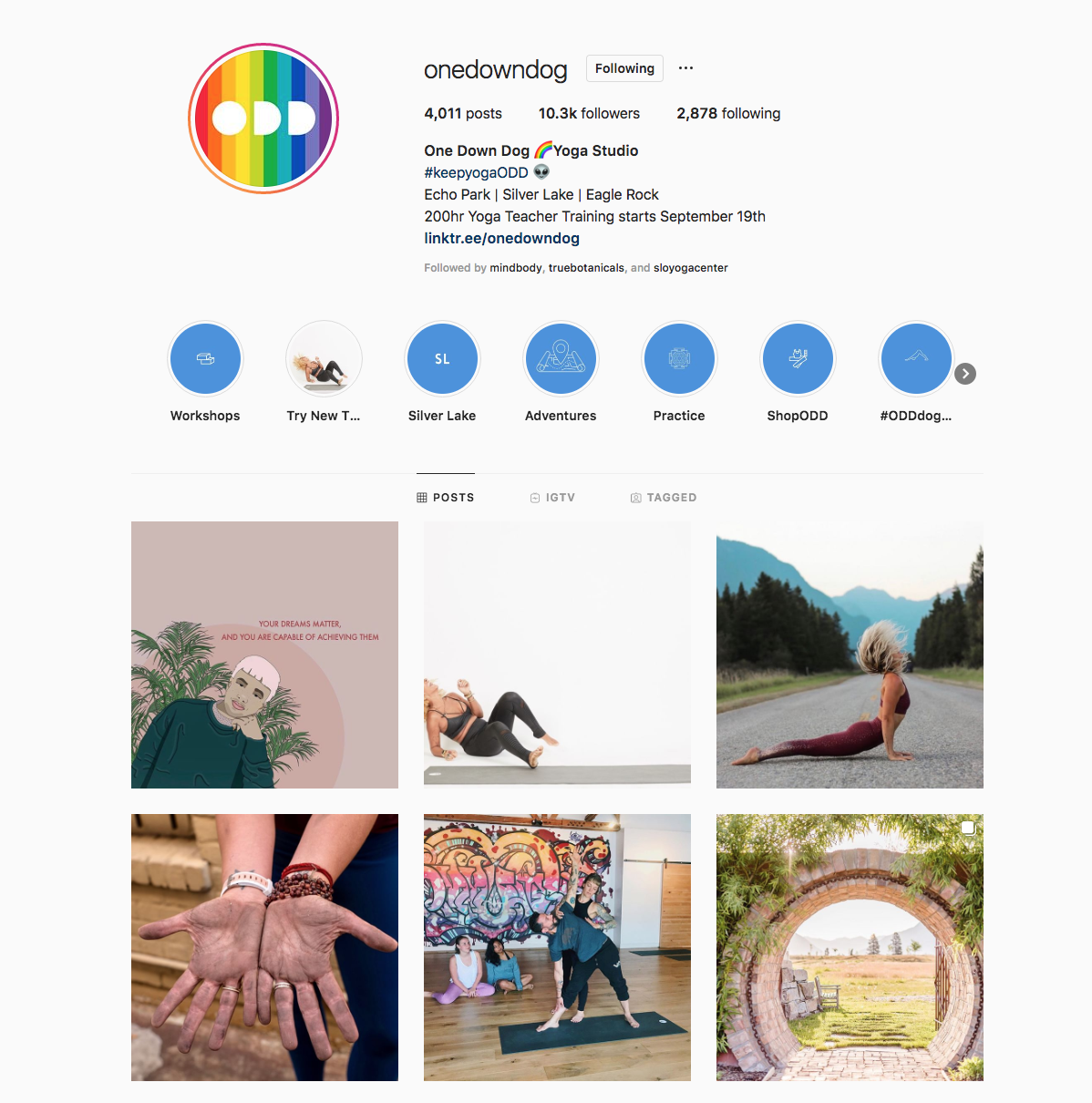1092x1103 pixels.
Task: Open the Adventures map highlight
Action: tap(561, 358)
